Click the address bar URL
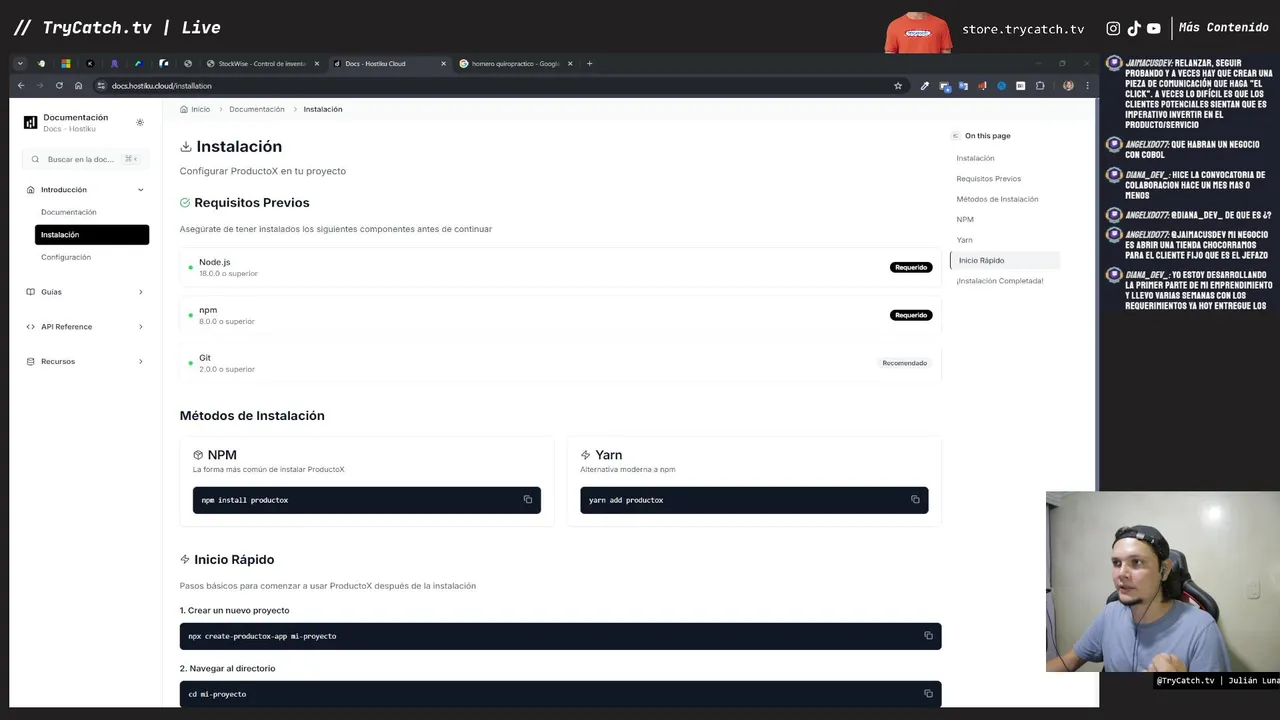The width and height of the screenshot is (1280, 720). tap(162, 86)
